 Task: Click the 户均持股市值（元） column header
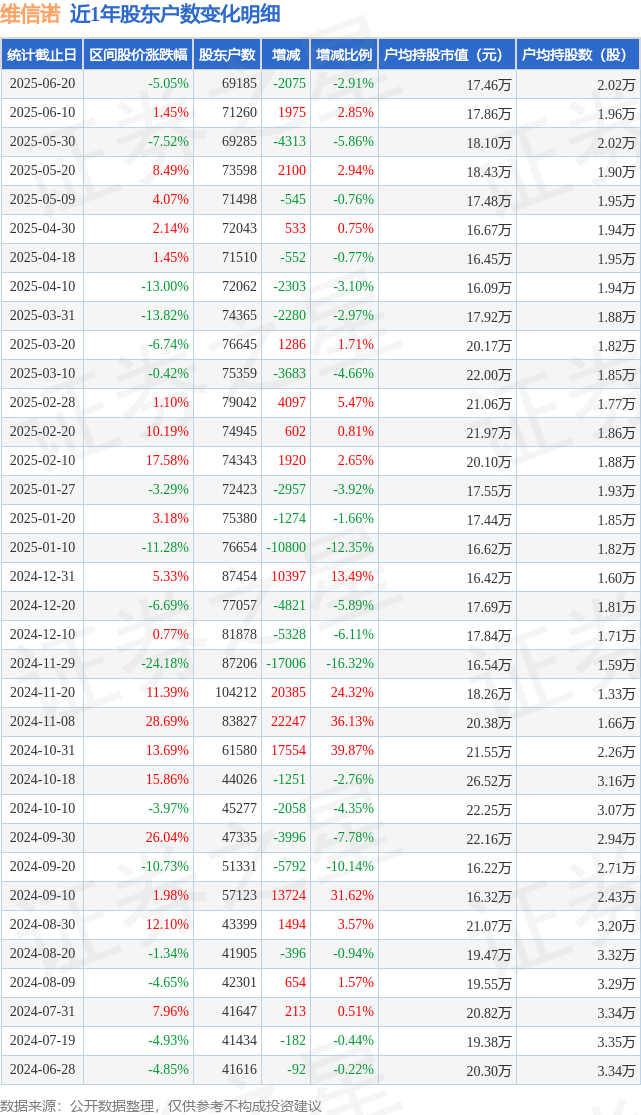(x=447, y=55)
